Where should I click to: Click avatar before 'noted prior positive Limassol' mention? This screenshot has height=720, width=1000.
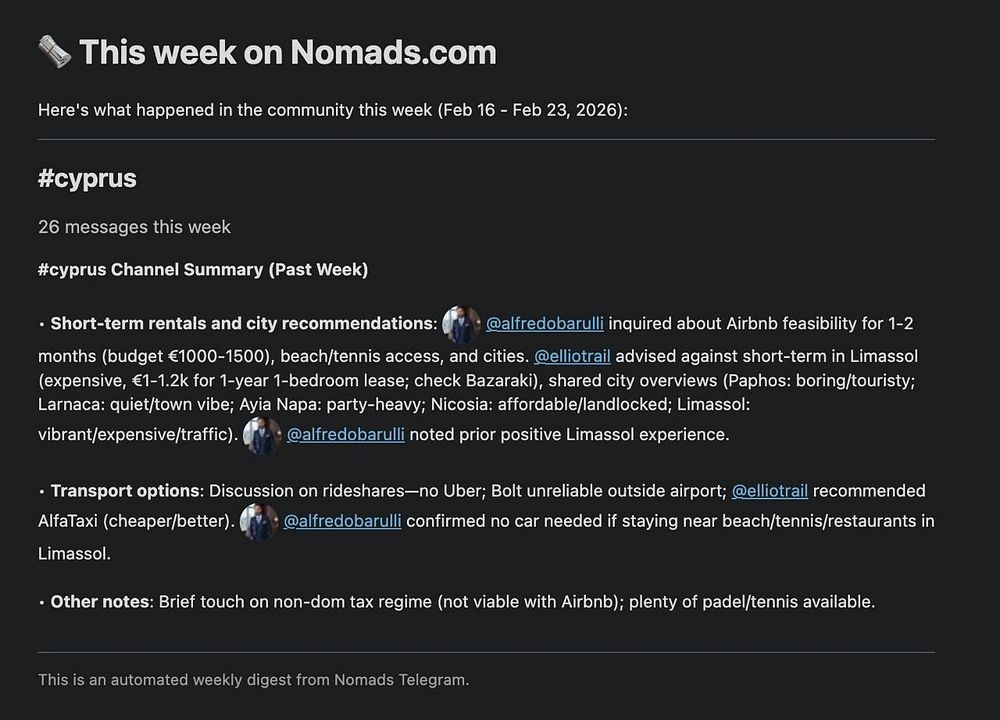click(x=262, y=435)
